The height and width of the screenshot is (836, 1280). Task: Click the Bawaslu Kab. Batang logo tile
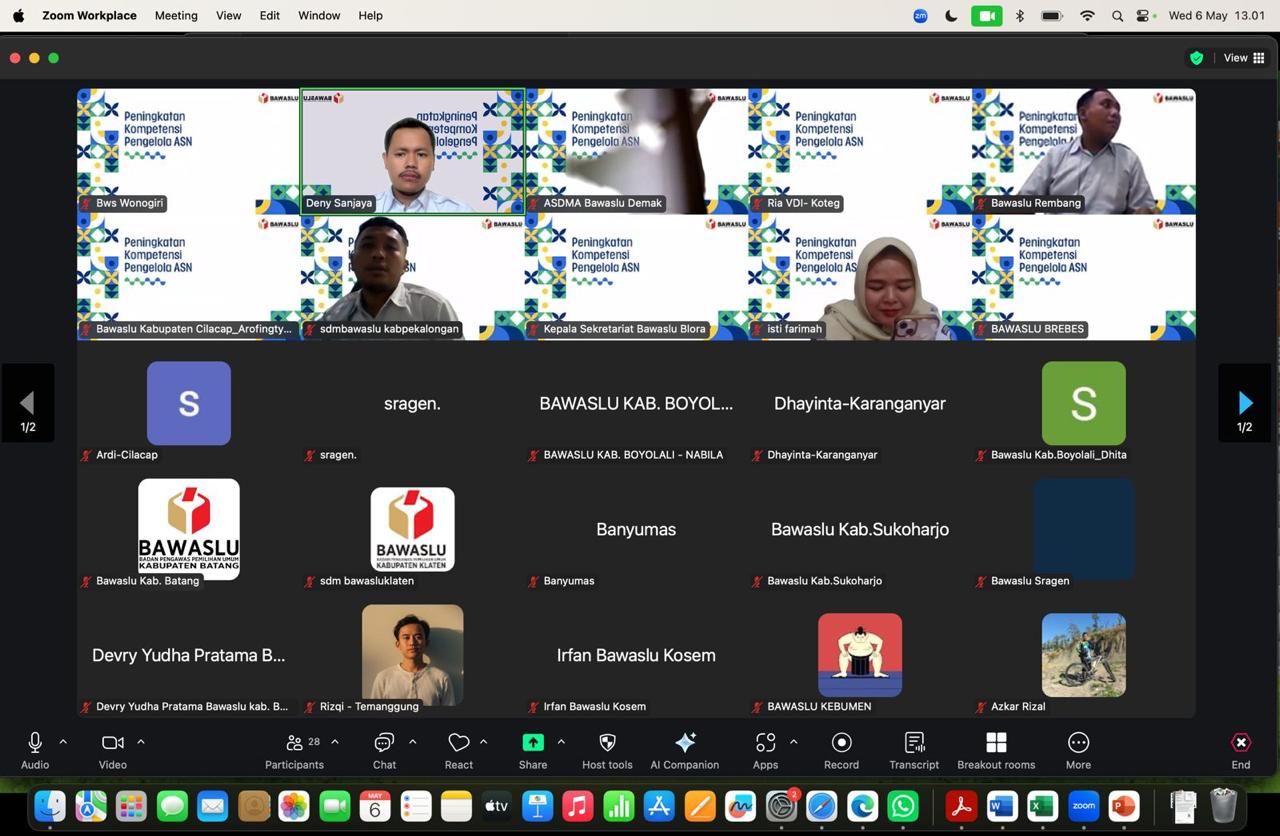(x=189, y=529)
